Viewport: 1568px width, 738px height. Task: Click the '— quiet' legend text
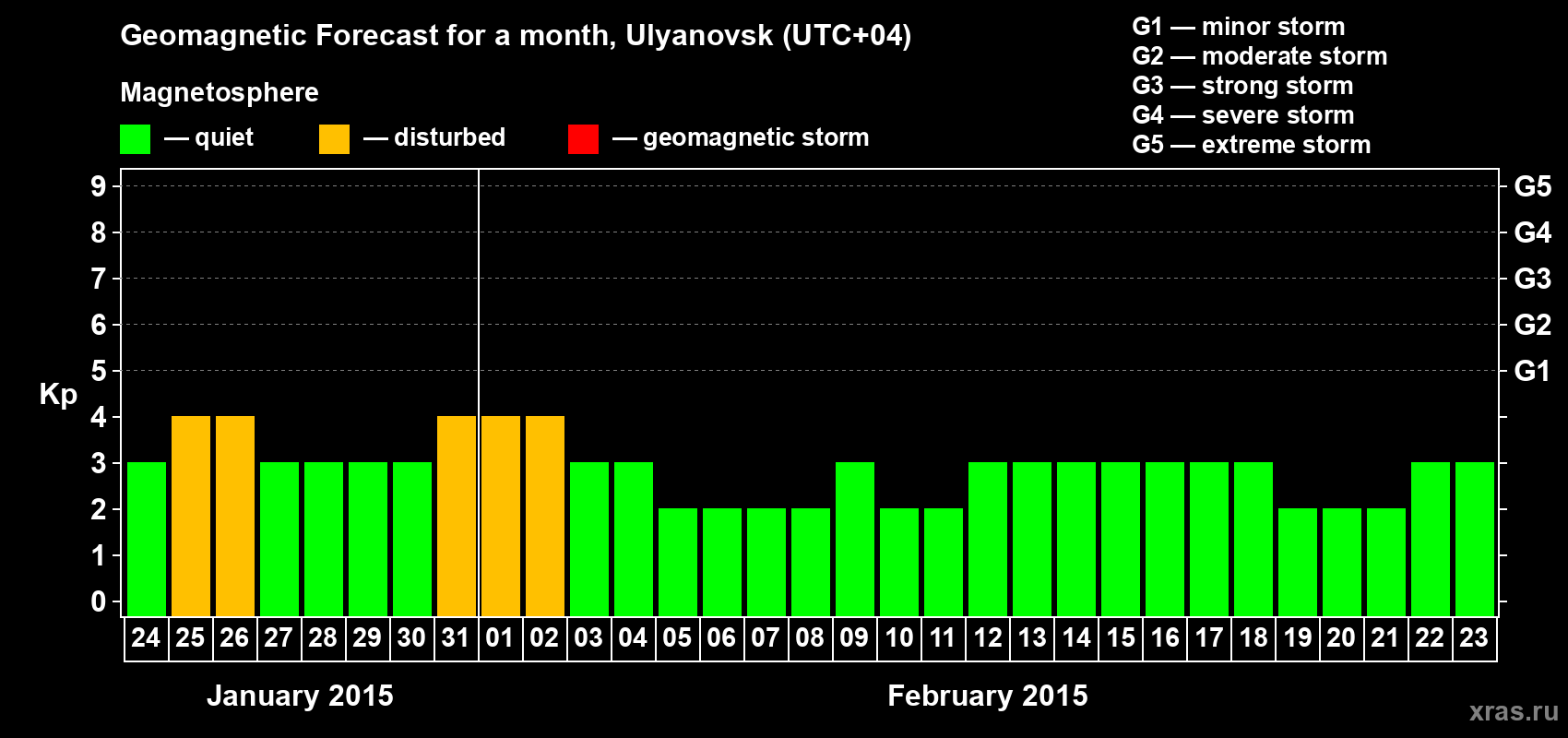point(208,137)
